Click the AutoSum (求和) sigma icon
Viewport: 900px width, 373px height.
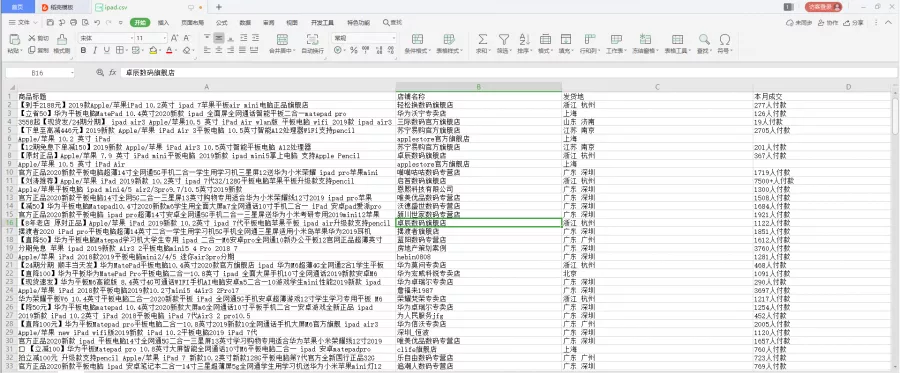(x=483, y=39)
